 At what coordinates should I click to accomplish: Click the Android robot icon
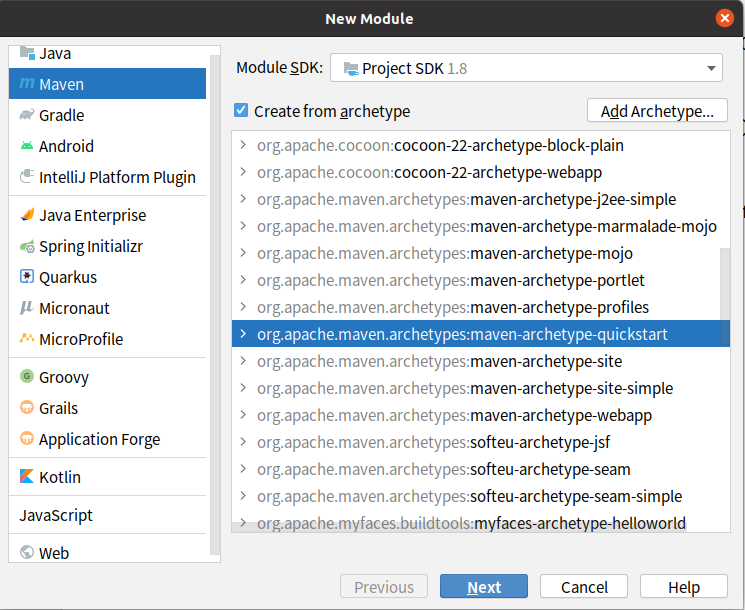pyautogui.click(x=27, y=145)
